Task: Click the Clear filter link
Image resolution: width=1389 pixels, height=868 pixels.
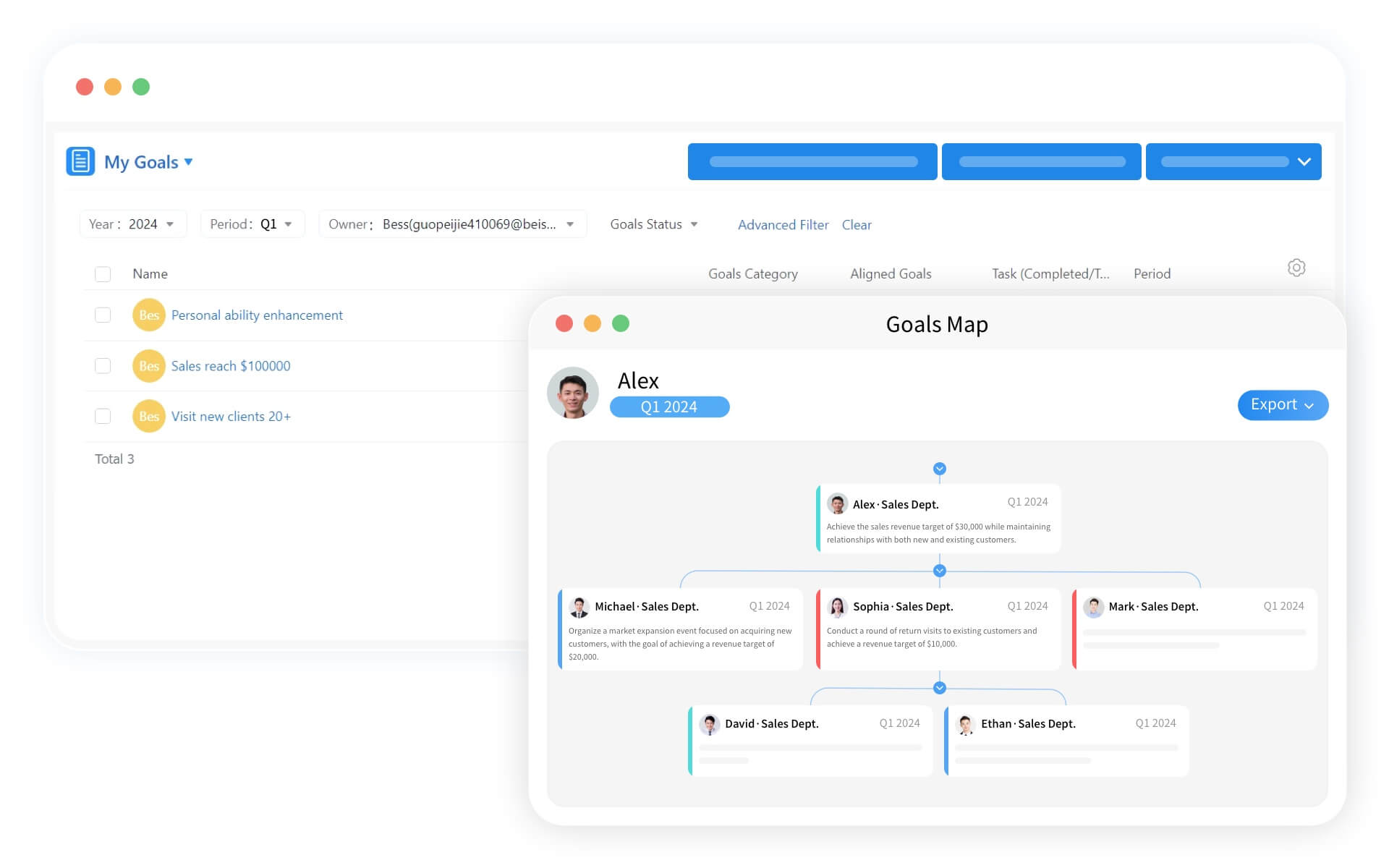Action: click(857, 225)
